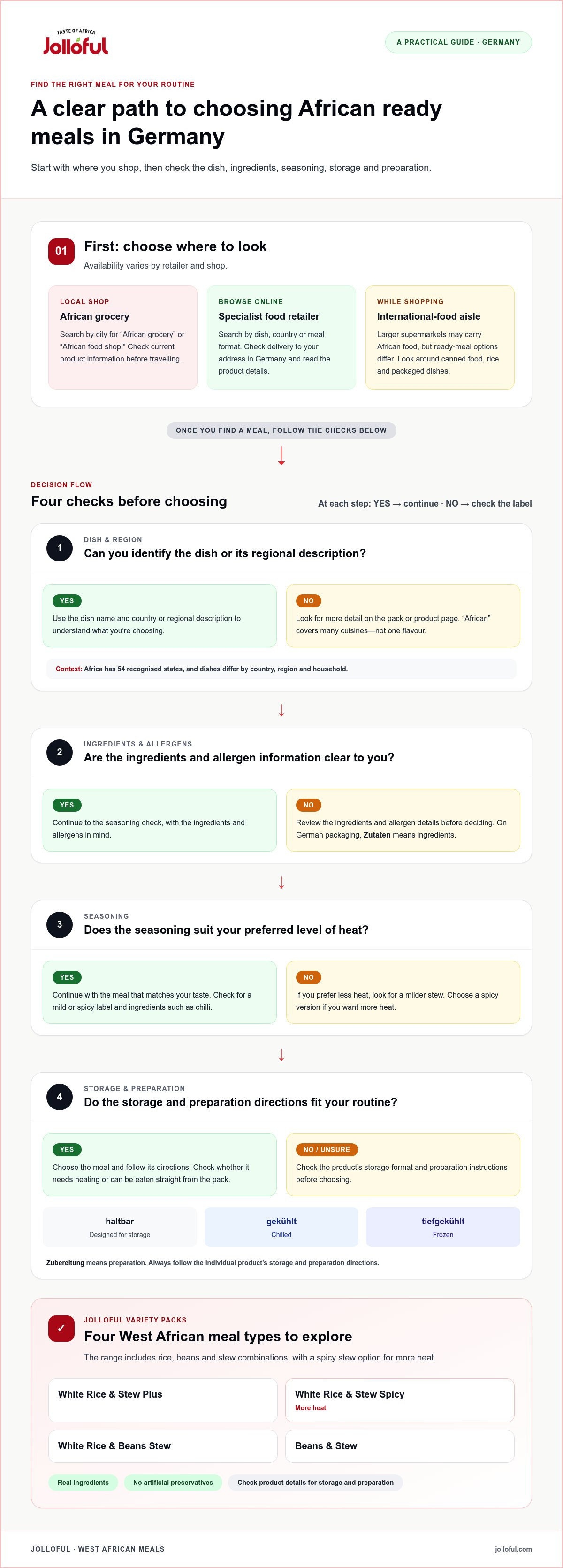The height and width of the screenshot is (1568, 563).
Task: Choose the gekühlt Chilled storage tile
Action: point(281,1227)
